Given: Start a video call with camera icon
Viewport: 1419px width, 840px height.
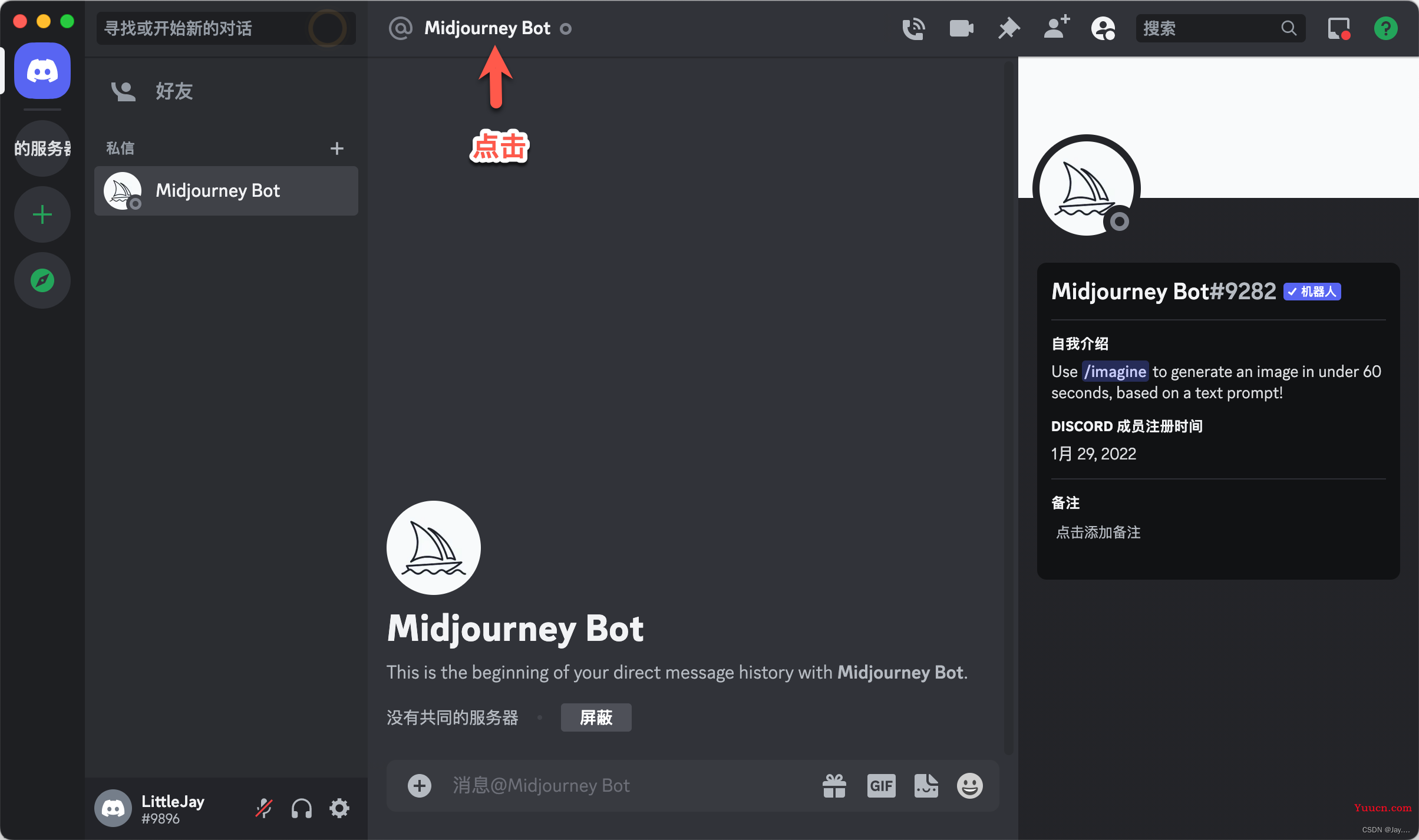Looking at the screenshot, I should (x=961, y=28).
